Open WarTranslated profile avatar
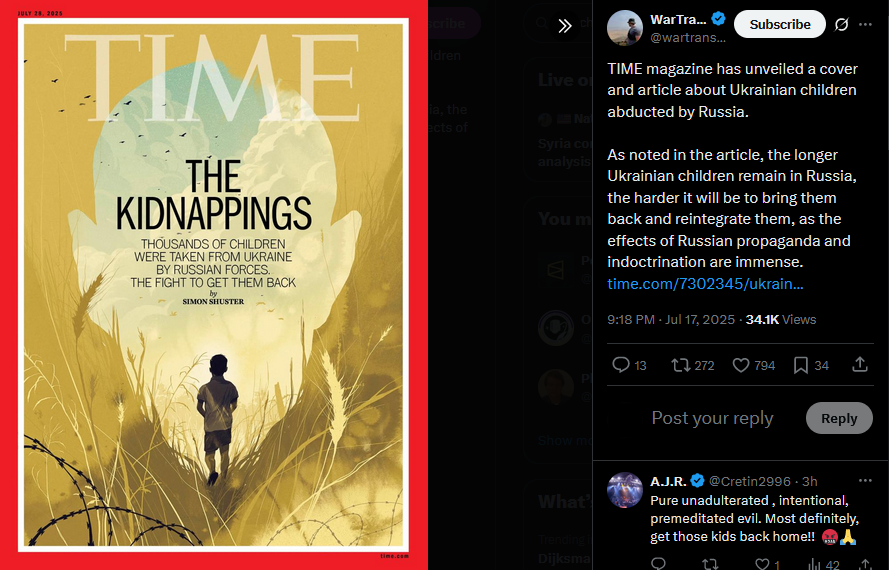The width and height of the screenshot is (889, 570). (x=625, y=27)
